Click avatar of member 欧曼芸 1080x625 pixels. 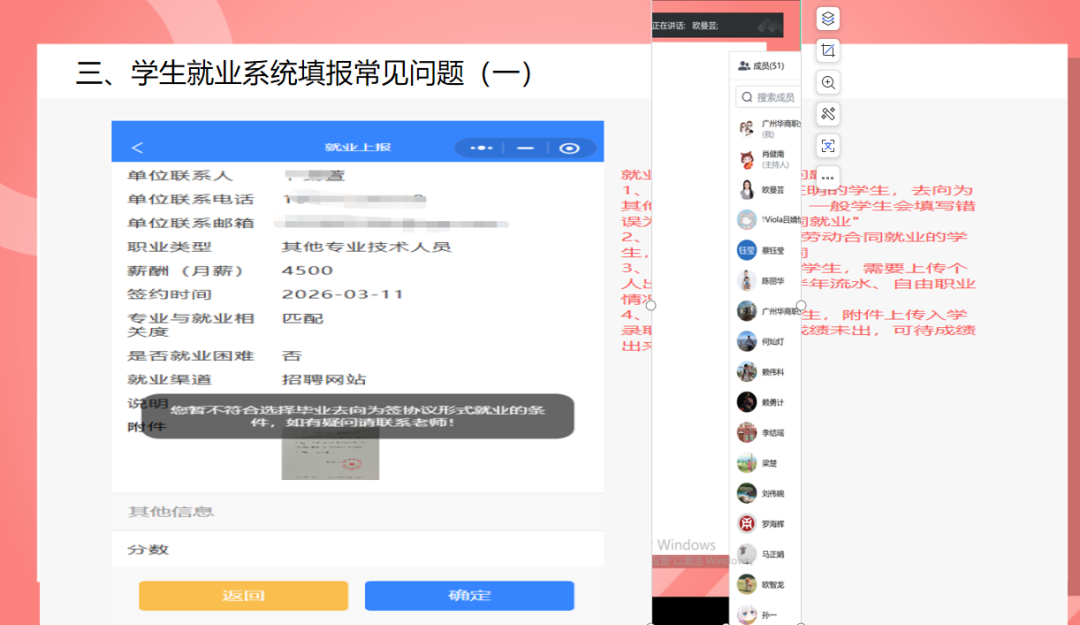point(747,189)
